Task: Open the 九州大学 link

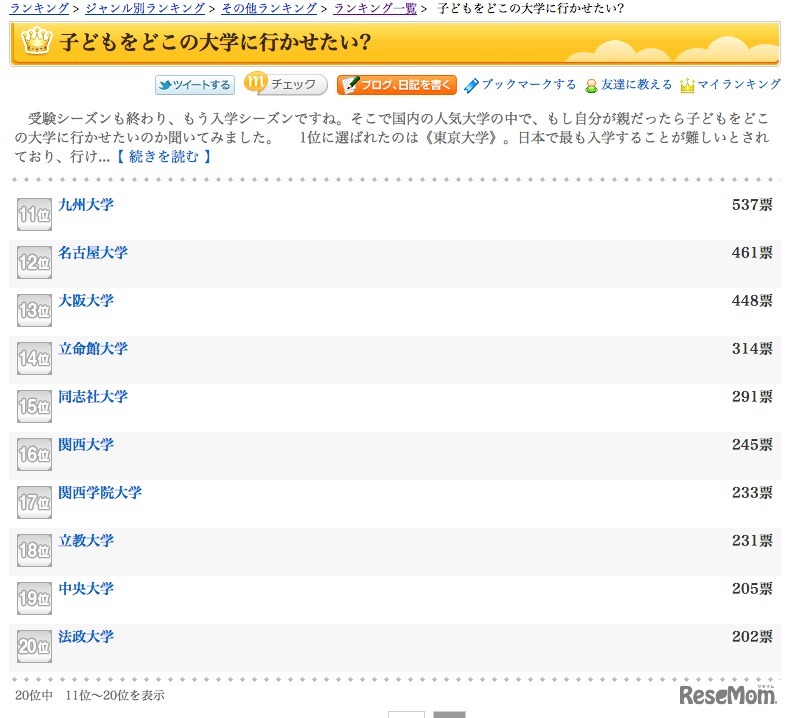Action: [86, 205]
